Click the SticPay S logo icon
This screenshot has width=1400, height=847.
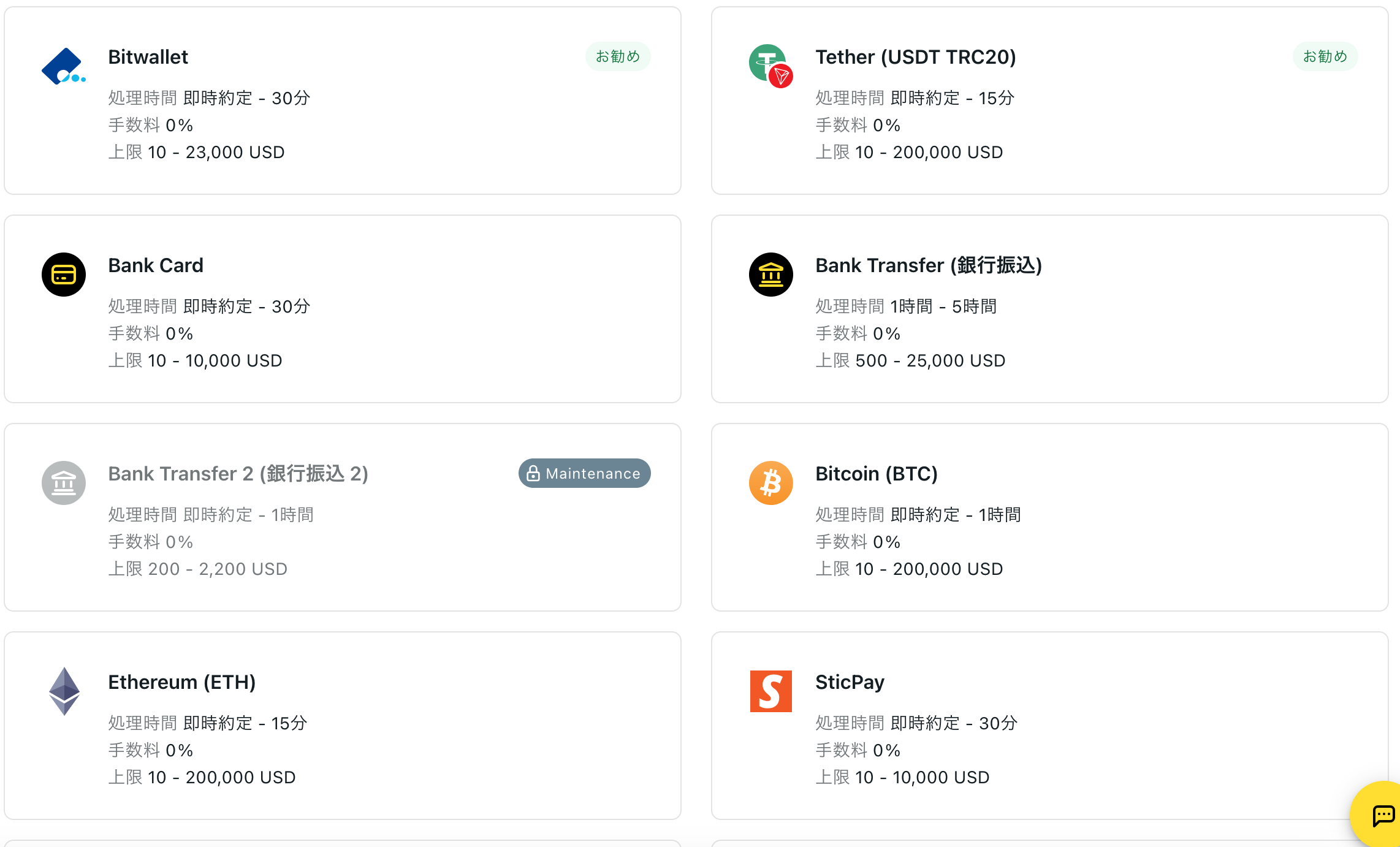point(771,691)
